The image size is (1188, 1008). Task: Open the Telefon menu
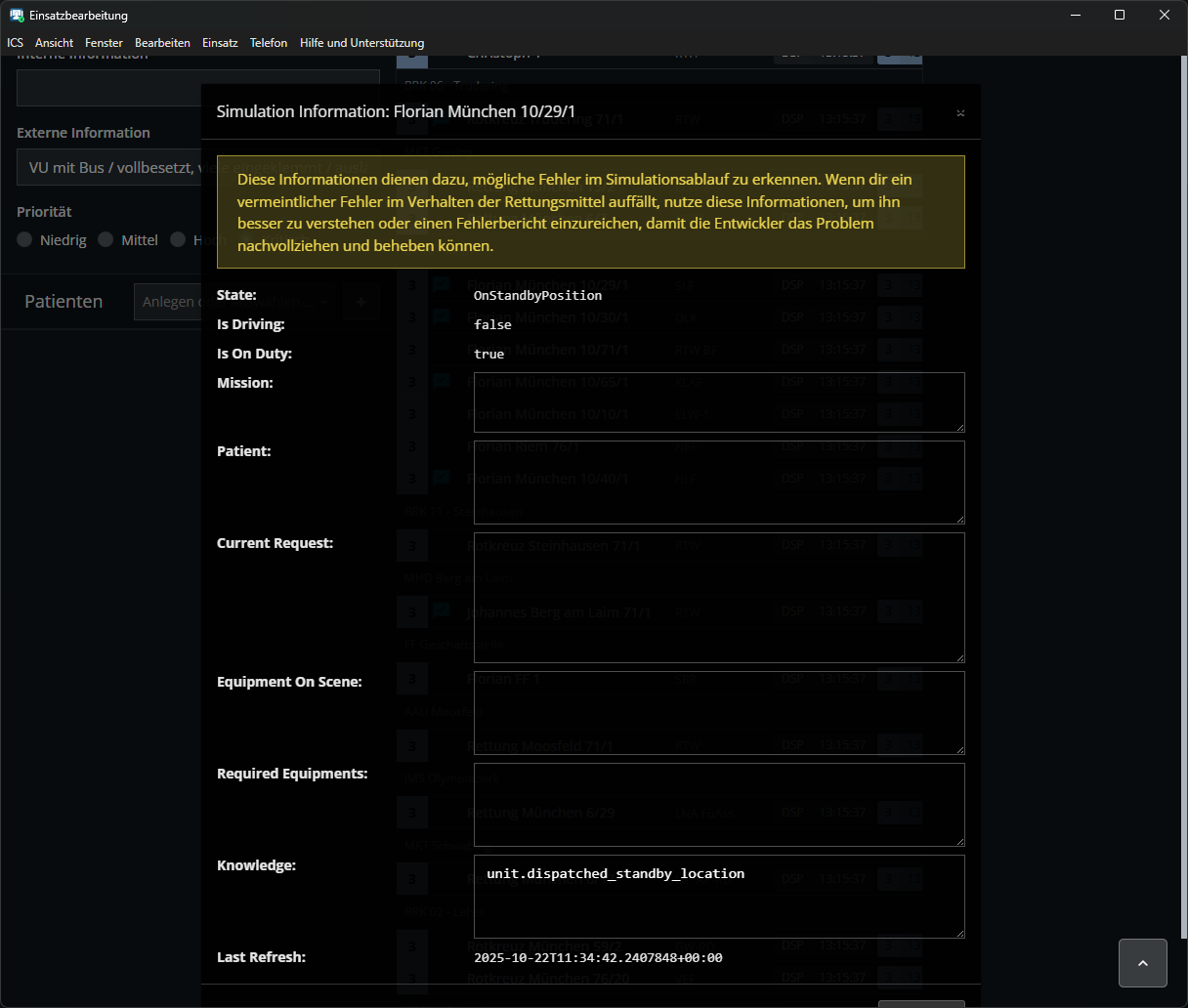(269, 43)
